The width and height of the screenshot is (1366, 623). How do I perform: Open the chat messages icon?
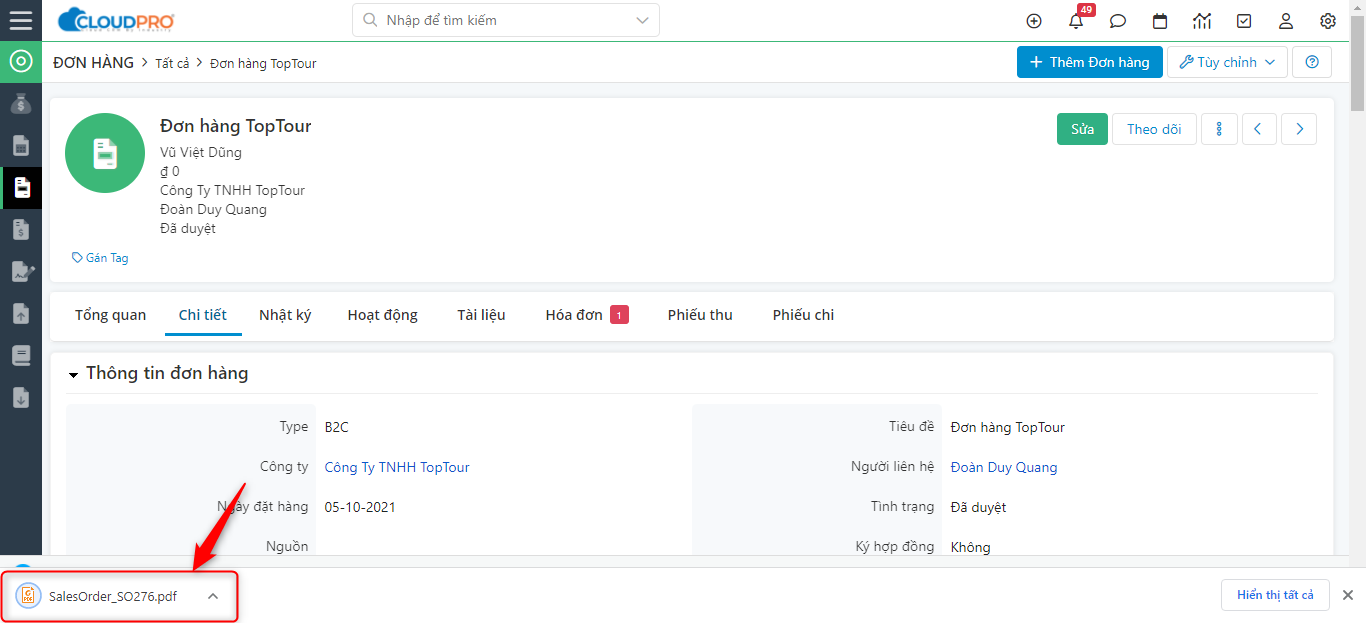1118,21
